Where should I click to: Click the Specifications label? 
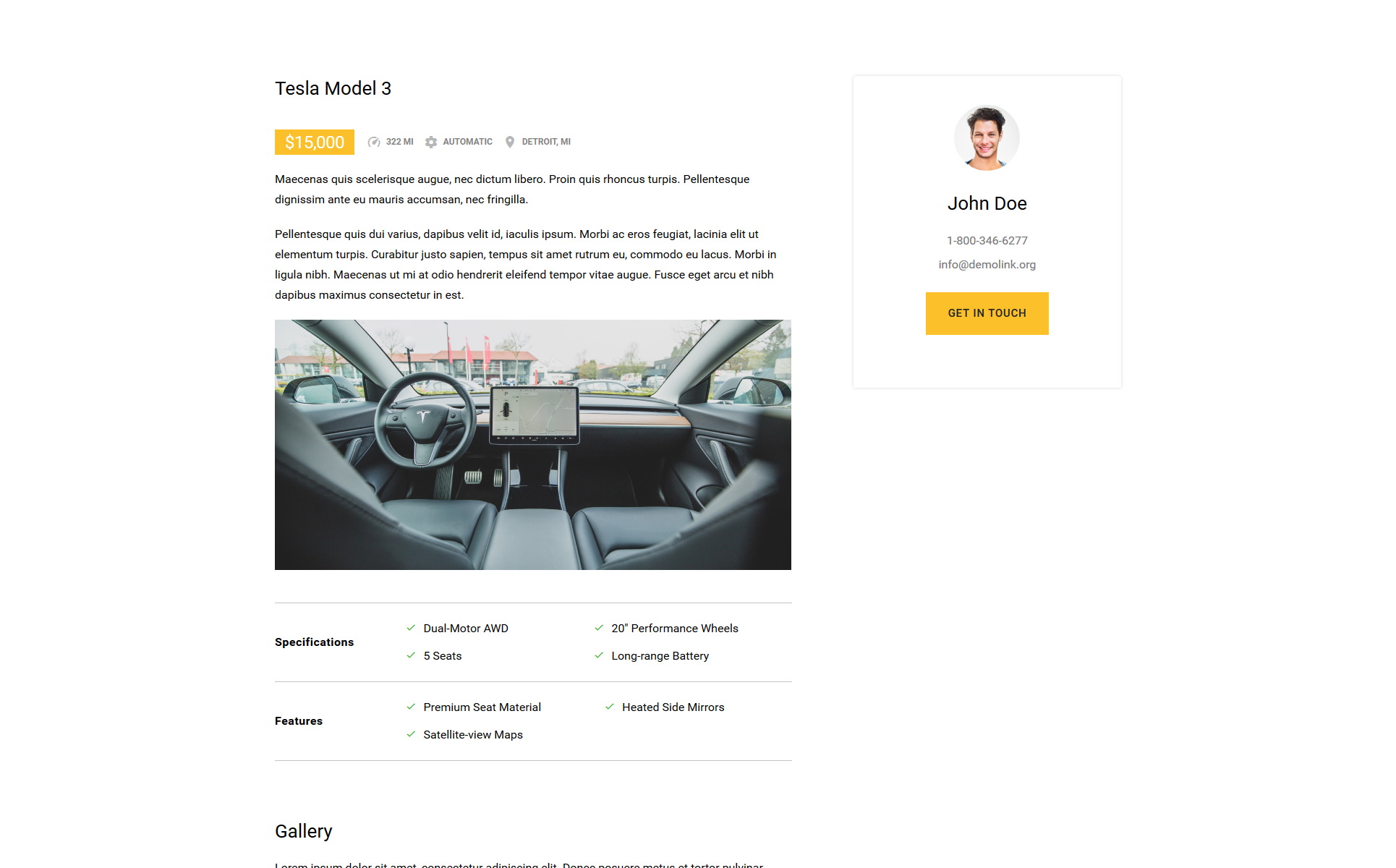coord(314,642)
